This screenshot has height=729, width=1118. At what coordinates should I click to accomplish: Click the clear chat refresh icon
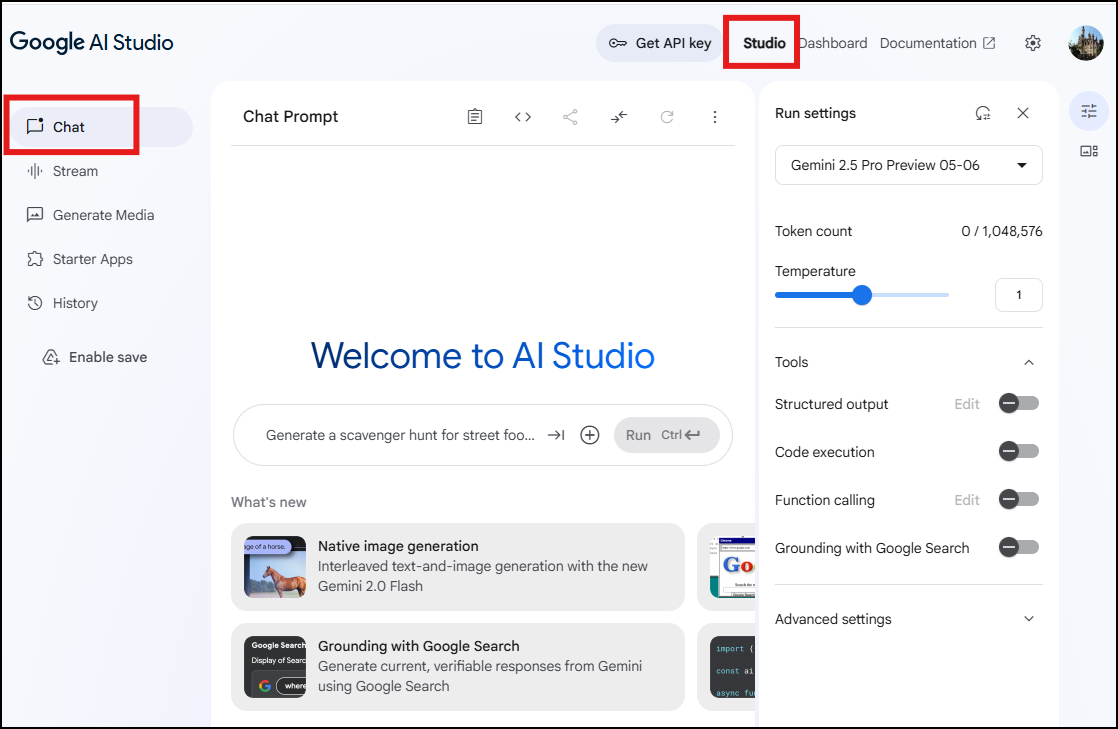point(667,117)
